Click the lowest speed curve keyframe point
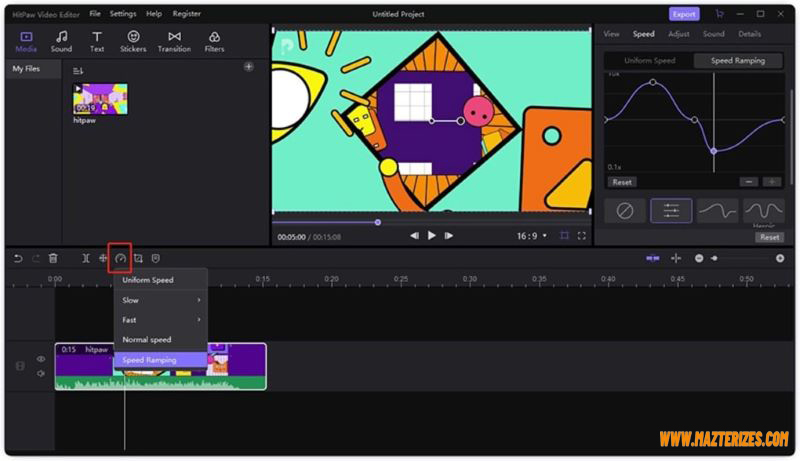800x461 pixels. [714, 151]
